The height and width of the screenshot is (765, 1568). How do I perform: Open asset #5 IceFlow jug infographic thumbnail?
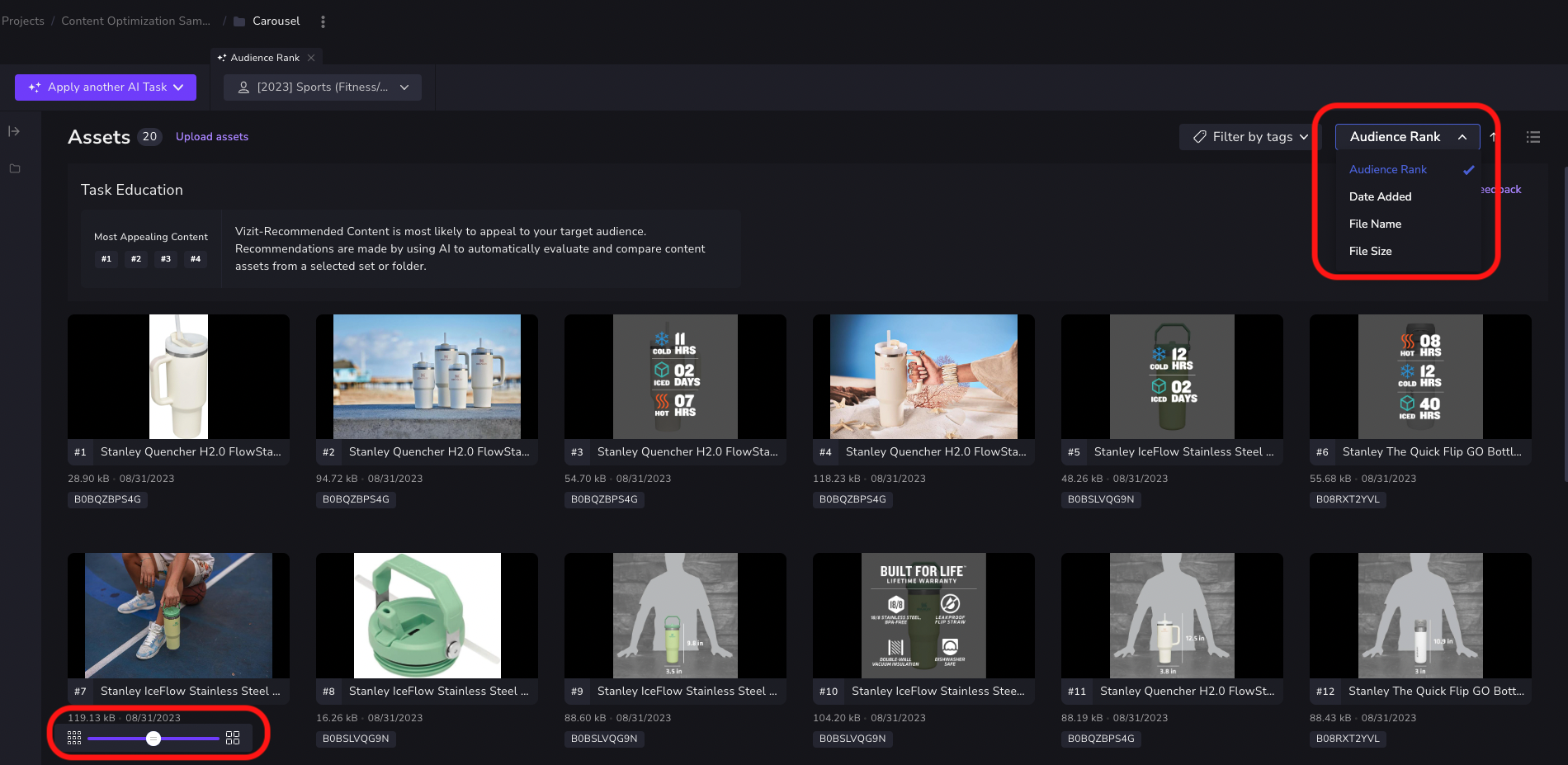coord(1172,376)
